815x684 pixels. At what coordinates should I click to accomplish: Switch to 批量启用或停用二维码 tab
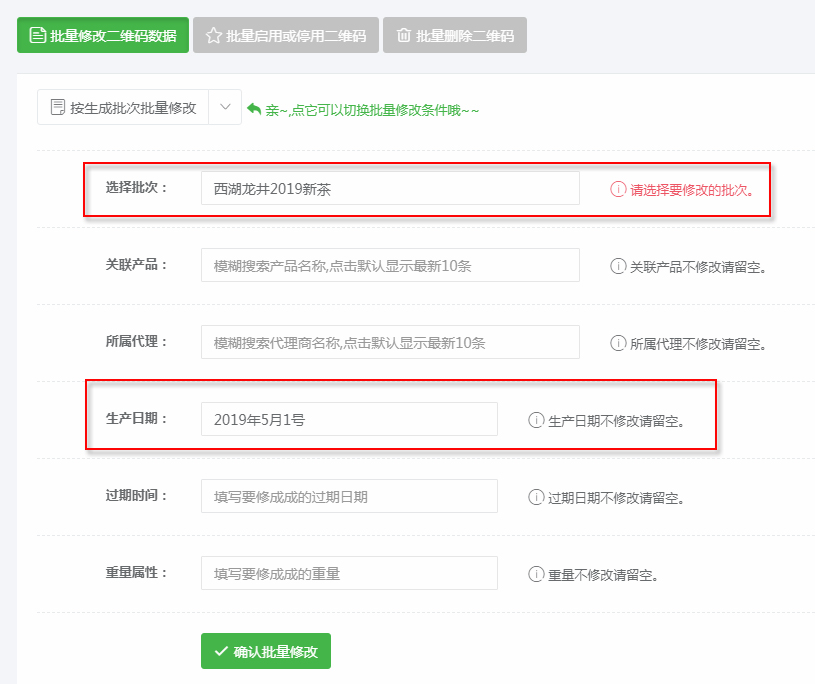(x=286, y=35)
